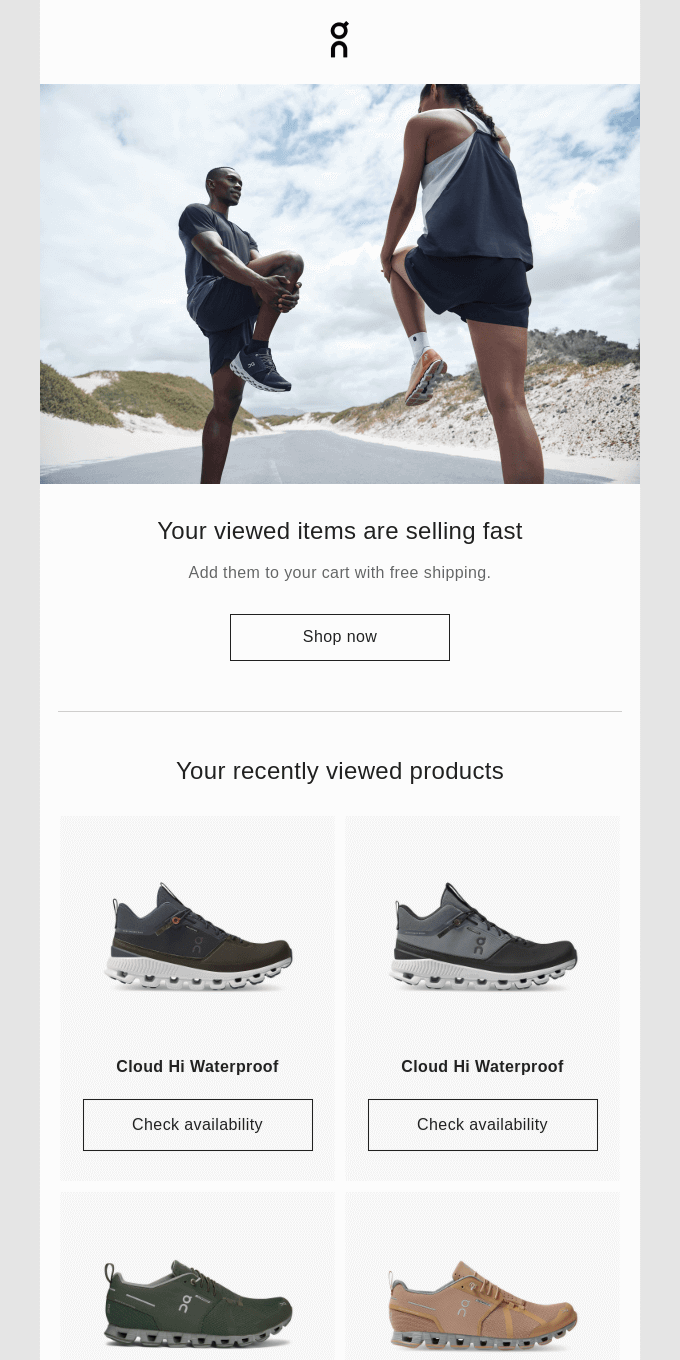Click the bottom-right product card
This screenshot has height=1360, width=680.
pos(482,1275)
